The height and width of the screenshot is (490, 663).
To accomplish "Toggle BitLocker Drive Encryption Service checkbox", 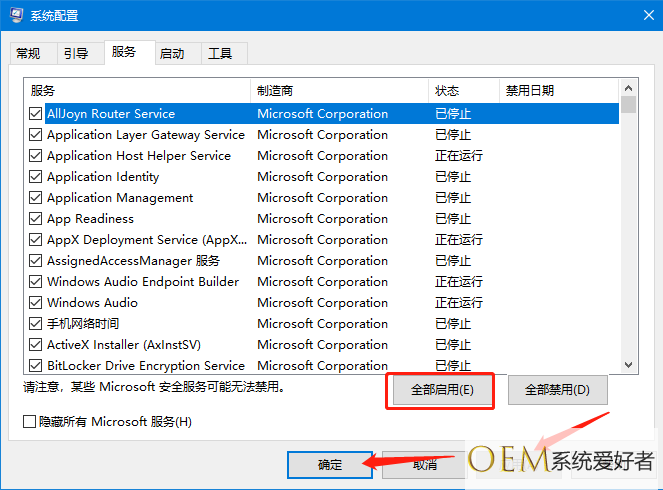I will click(x=36, y=366).
